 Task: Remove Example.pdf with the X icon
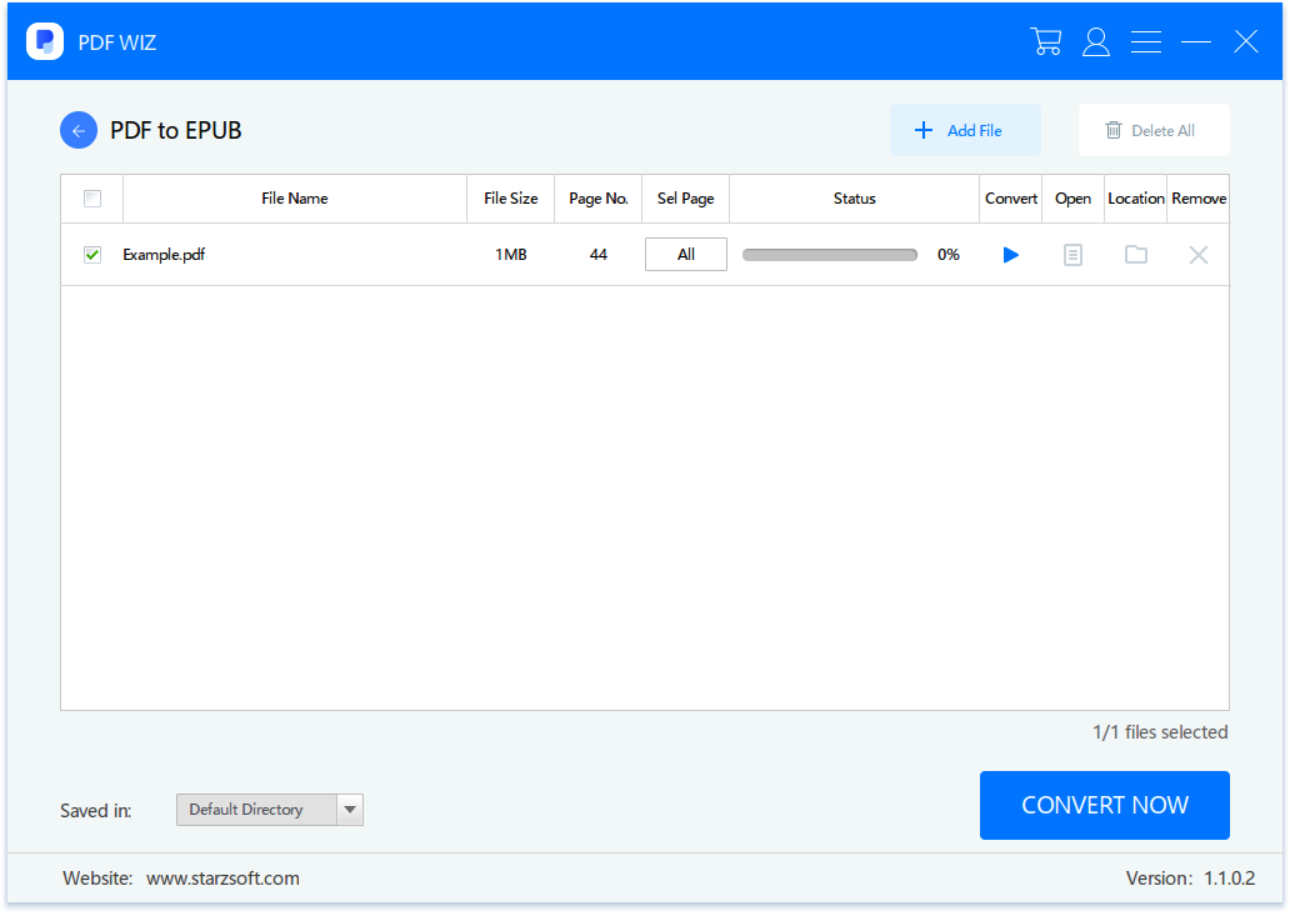point(1198,255)
